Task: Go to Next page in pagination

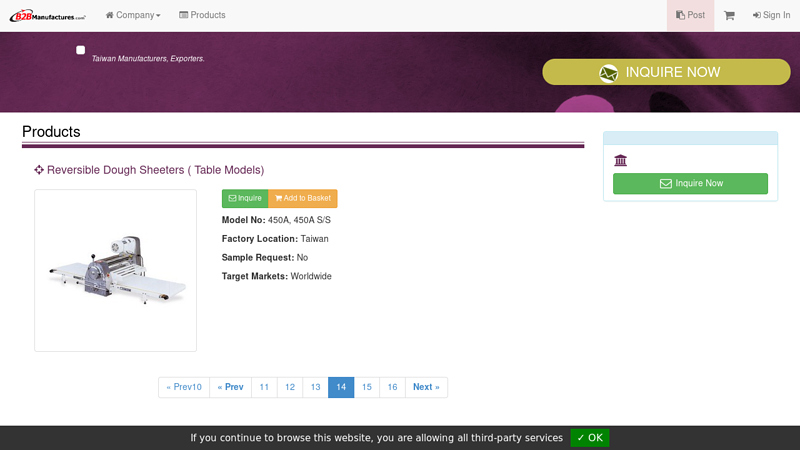Action: click(426, 387)
